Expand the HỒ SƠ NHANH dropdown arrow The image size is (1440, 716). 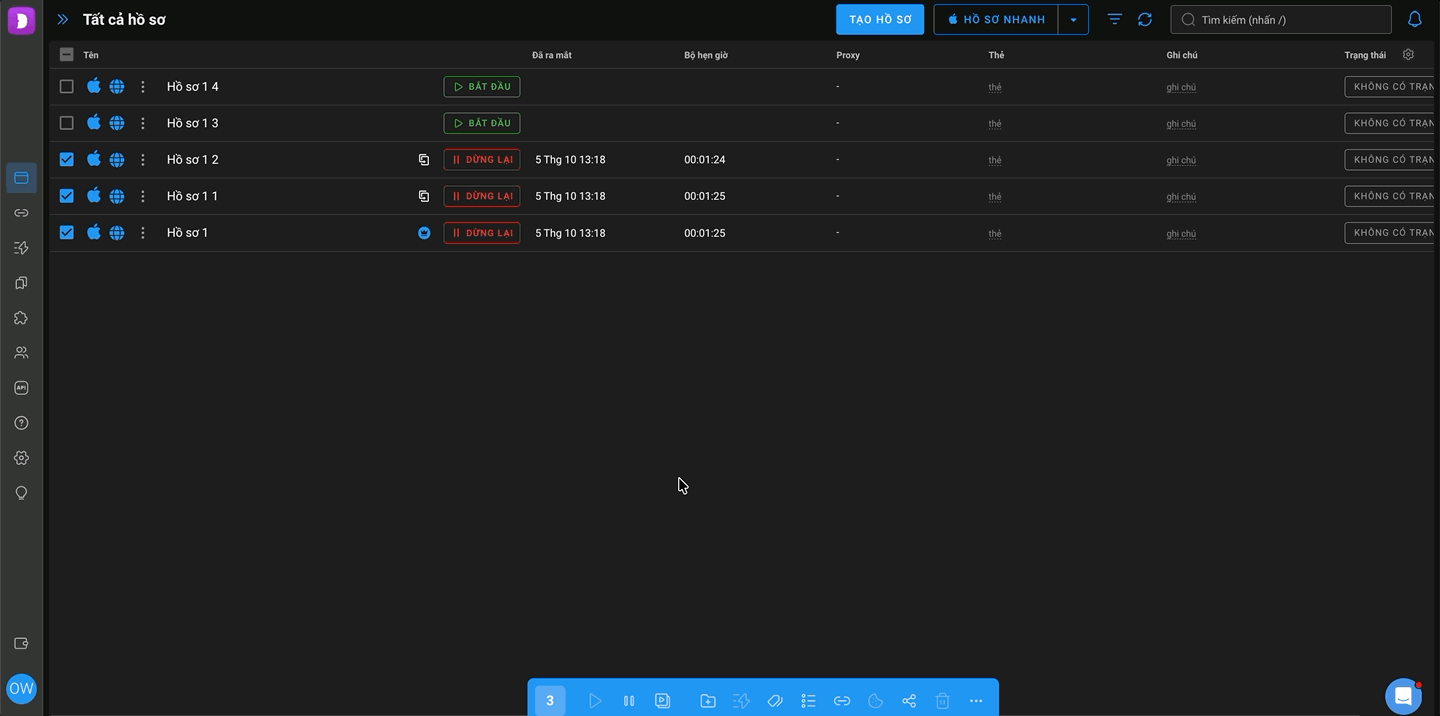tap(1074, 20)
